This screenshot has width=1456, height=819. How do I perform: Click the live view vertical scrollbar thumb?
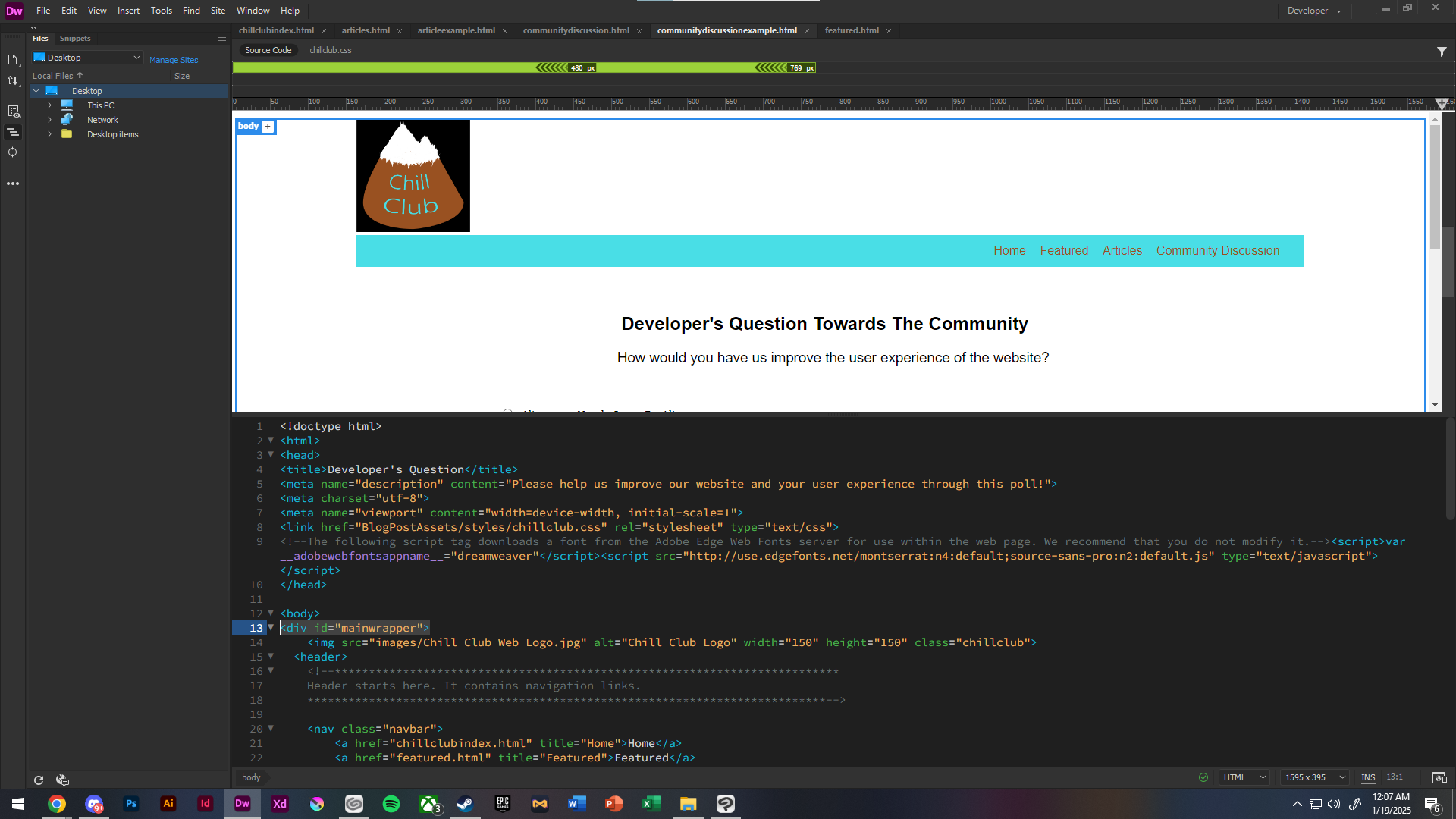(1435, 187)
